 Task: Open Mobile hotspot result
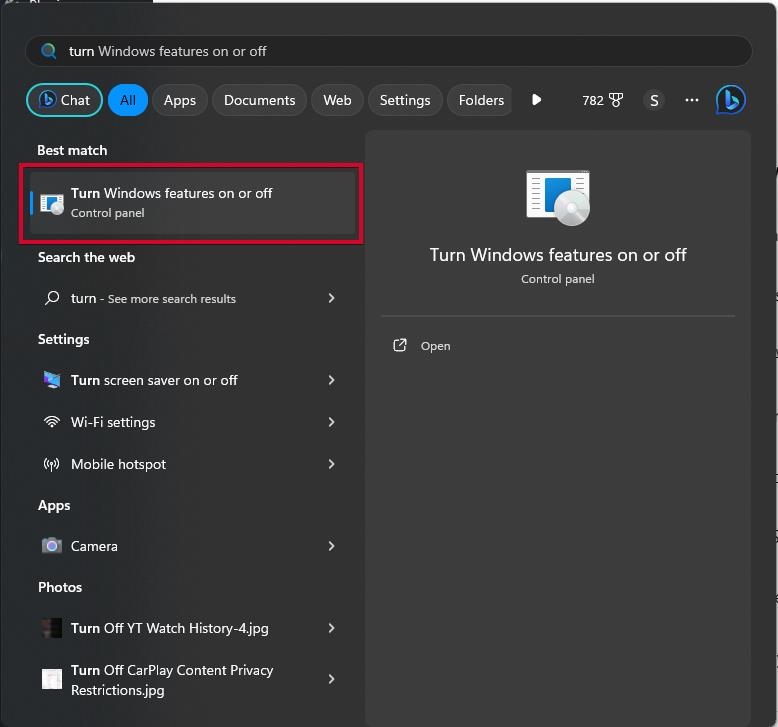tap(119, 464)
